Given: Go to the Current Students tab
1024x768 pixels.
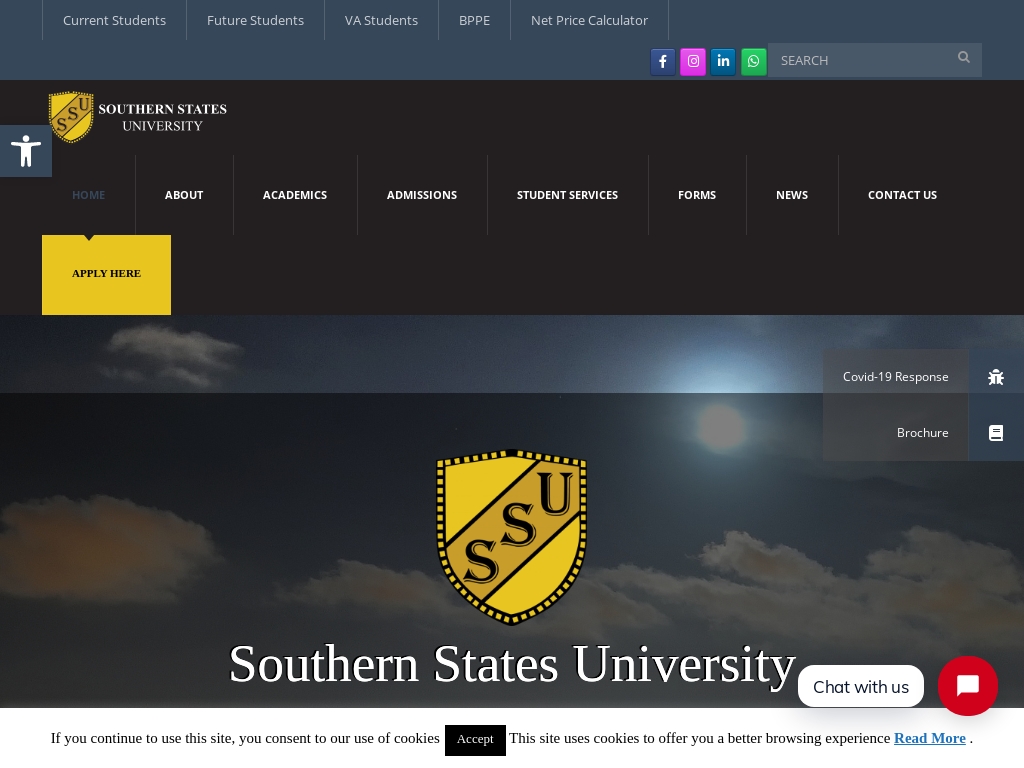Looking at the screenshot, I should (114, 20).
